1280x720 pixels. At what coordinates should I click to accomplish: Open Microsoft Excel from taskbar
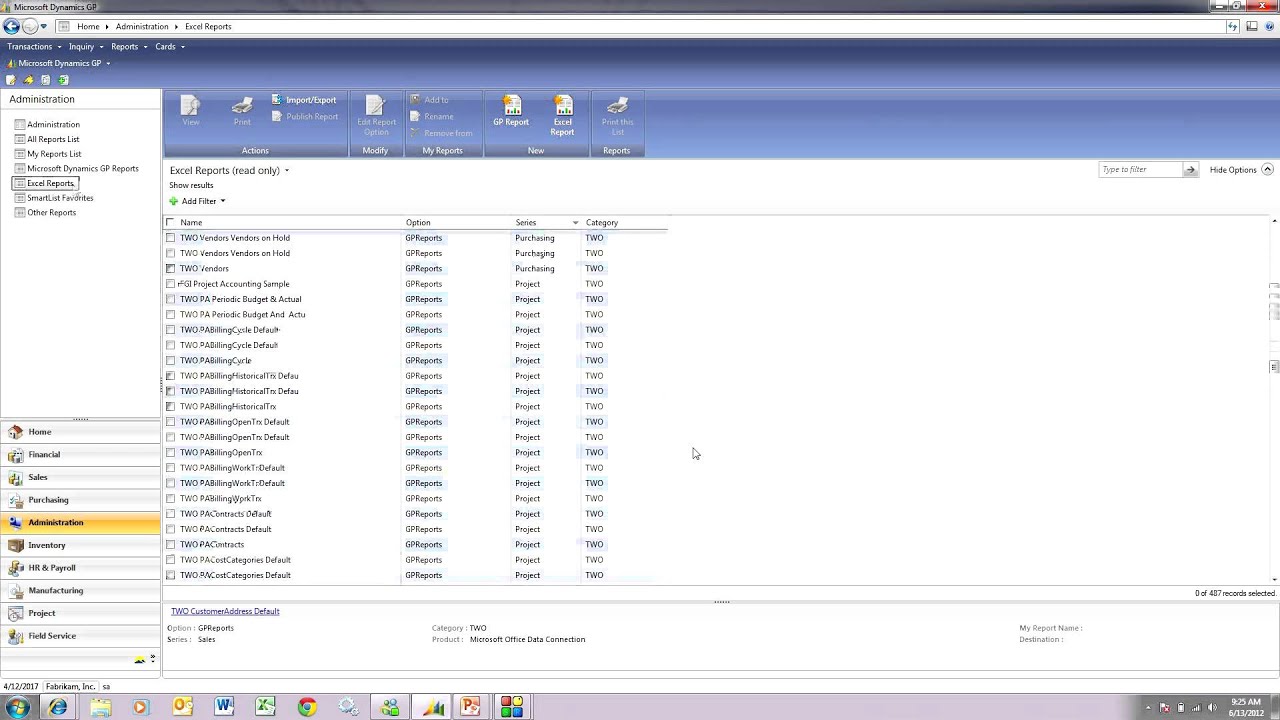coord(265,707)
